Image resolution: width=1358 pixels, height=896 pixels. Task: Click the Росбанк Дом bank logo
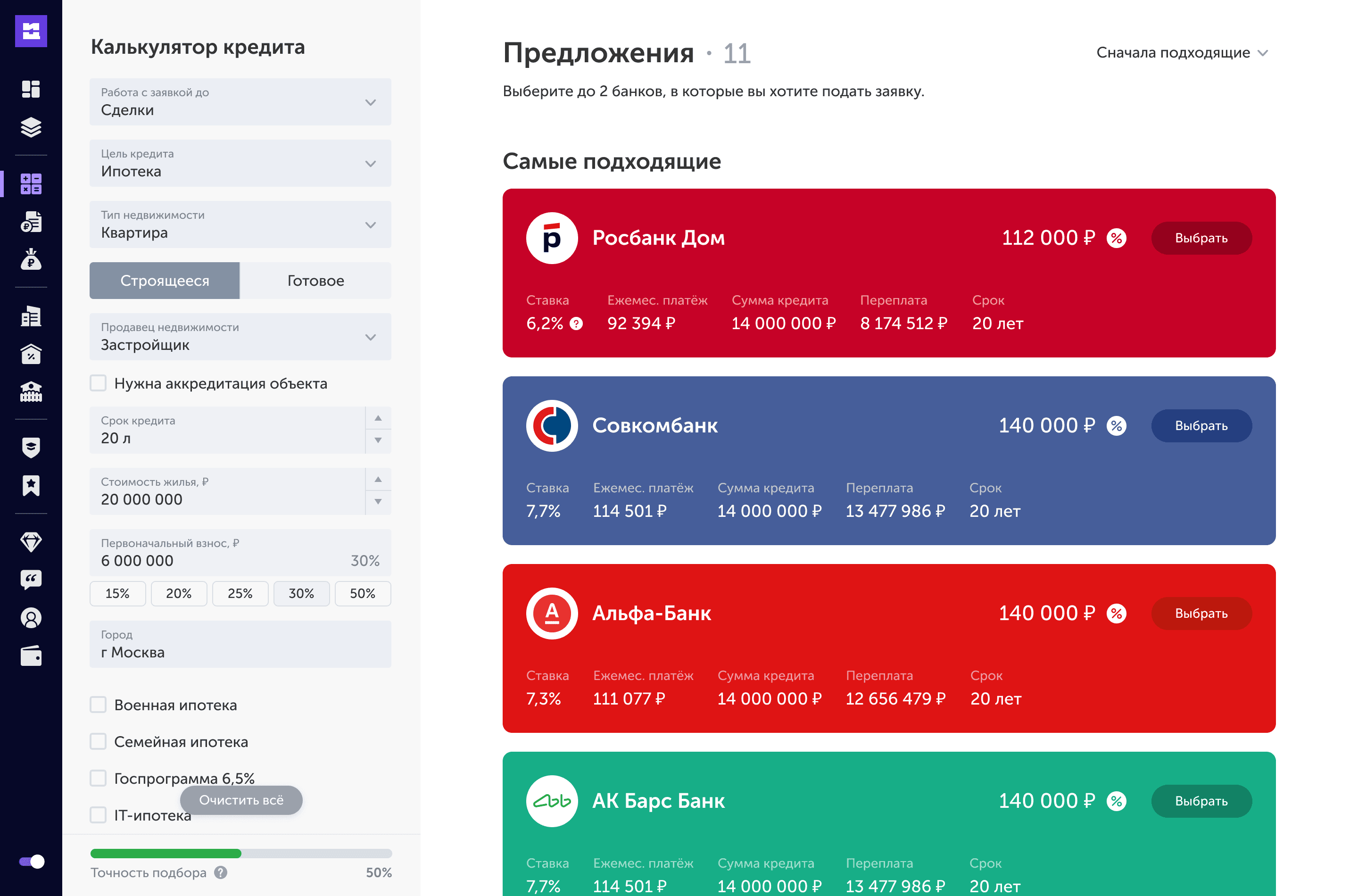[551, 238]
